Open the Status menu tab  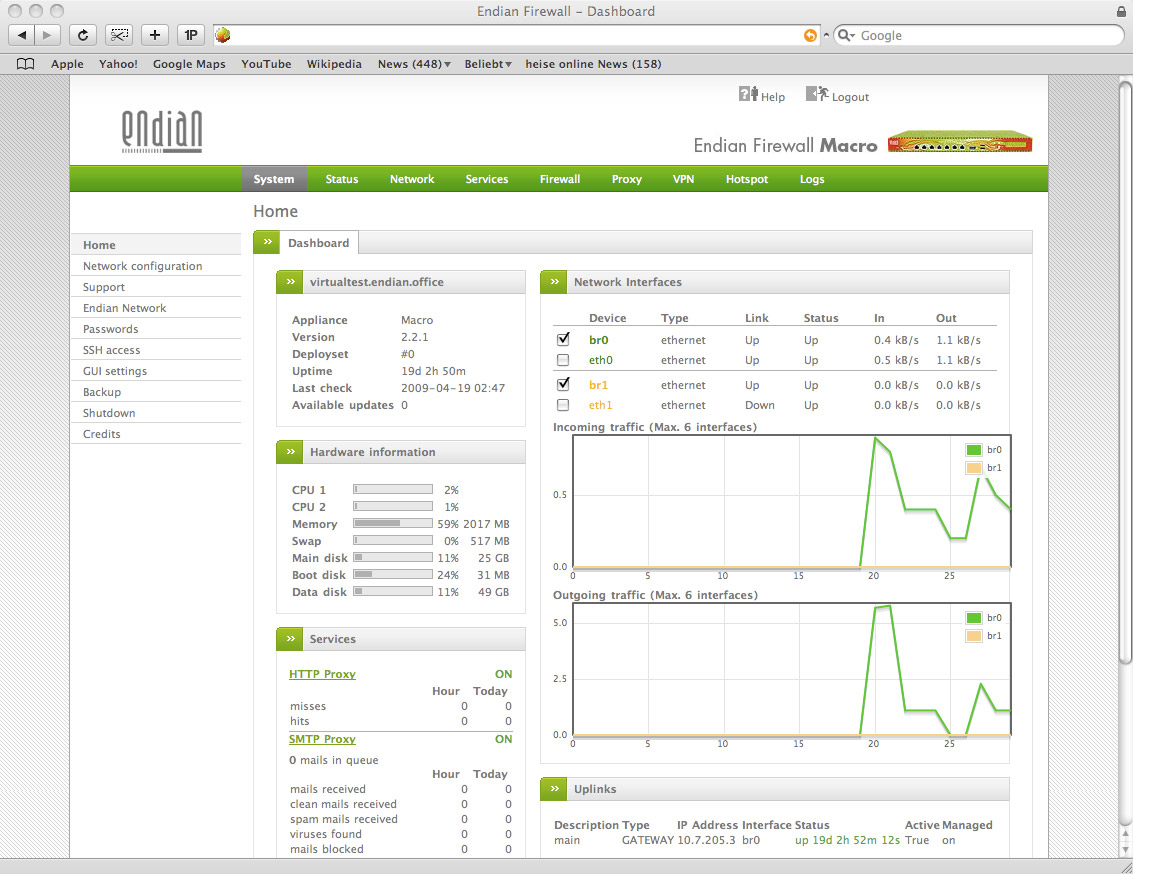(x=342, y=179)
